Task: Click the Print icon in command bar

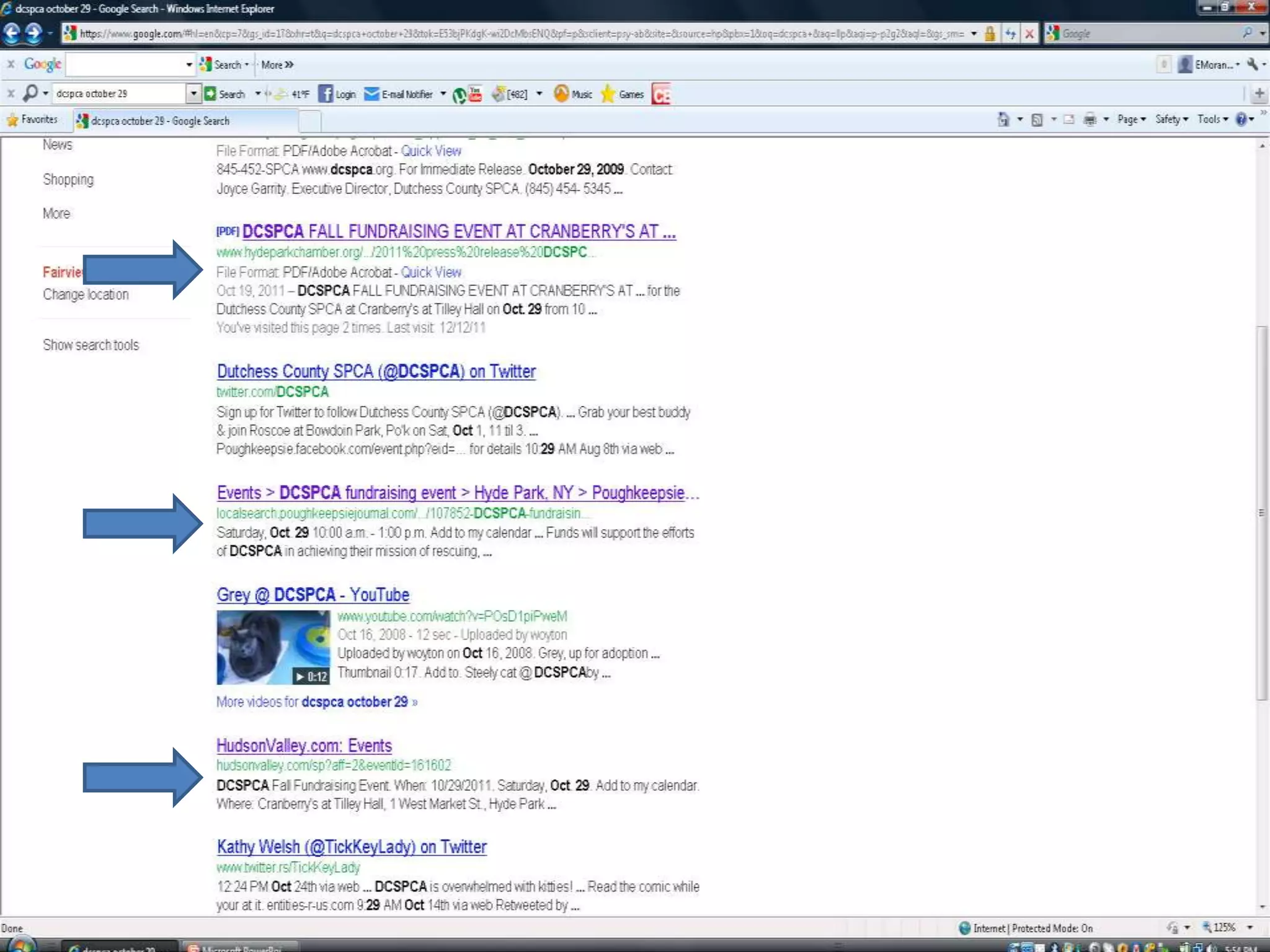Action: click(1090, 120)
